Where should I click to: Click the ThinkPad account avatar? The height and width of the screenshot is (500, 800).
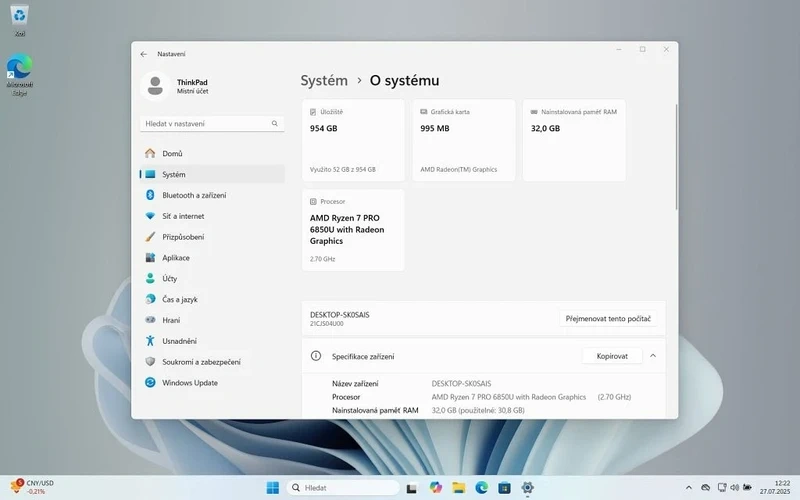(155, 87)
